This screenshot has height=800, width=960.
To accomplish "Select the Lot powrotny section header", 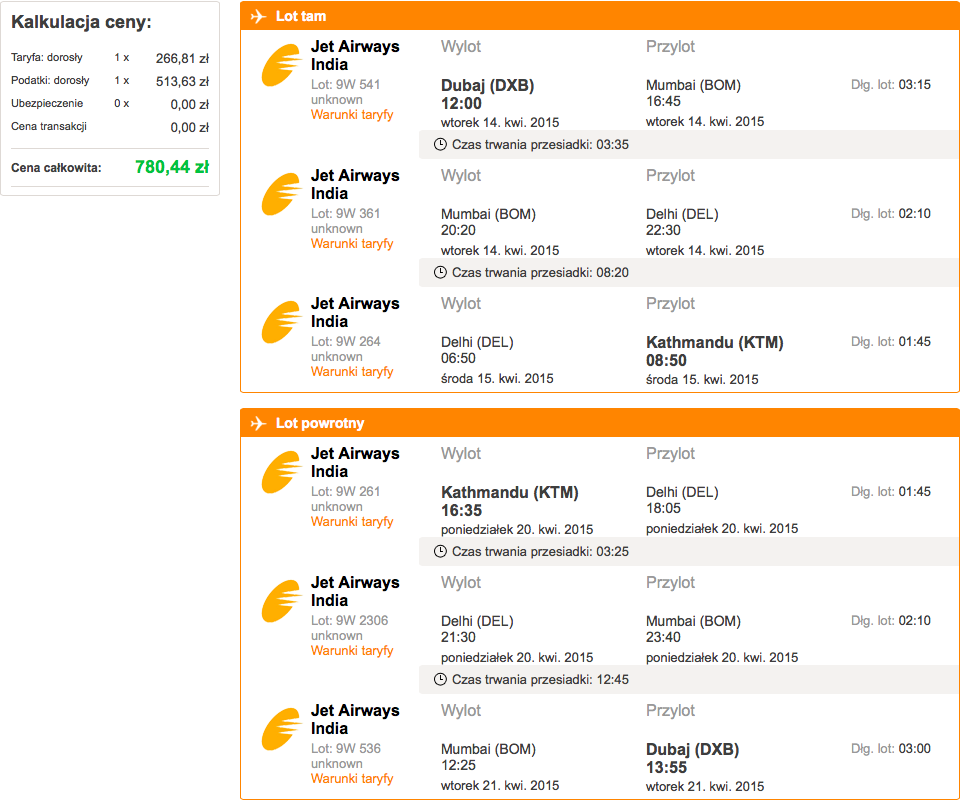I will tap(599, 423).
